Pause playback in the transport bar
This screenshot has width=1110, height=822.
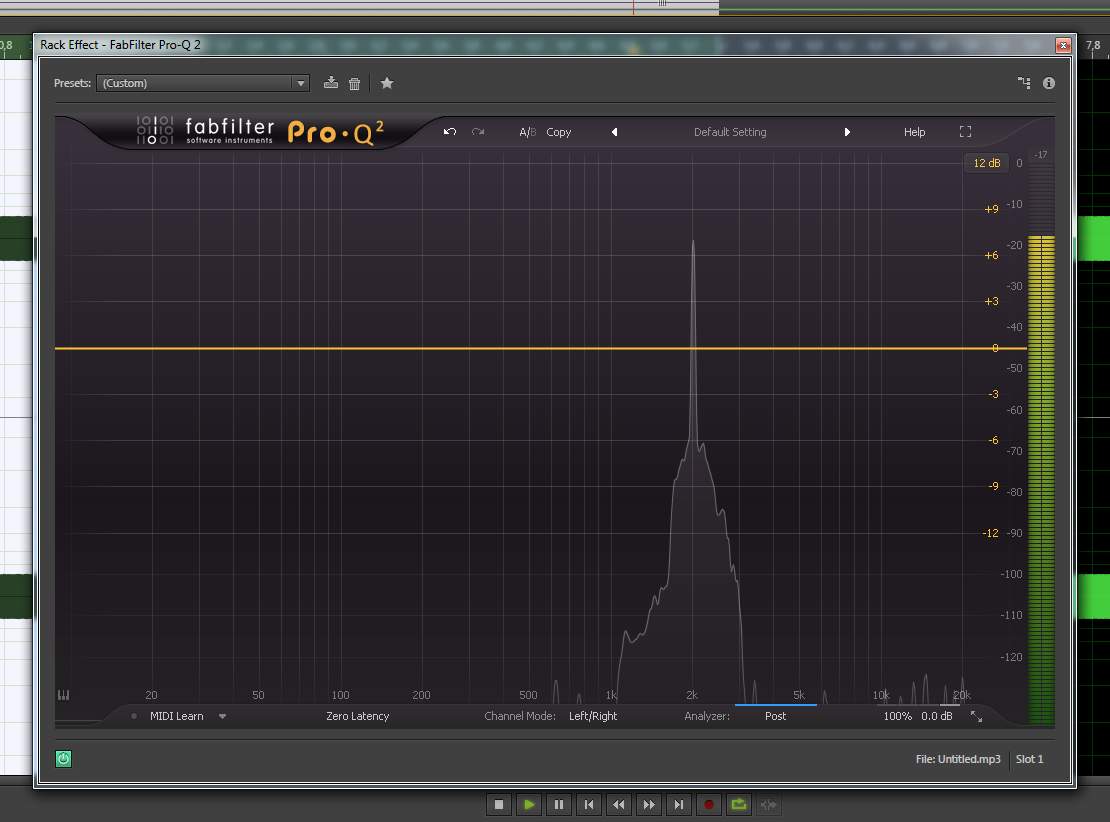[x=559, y=804]
